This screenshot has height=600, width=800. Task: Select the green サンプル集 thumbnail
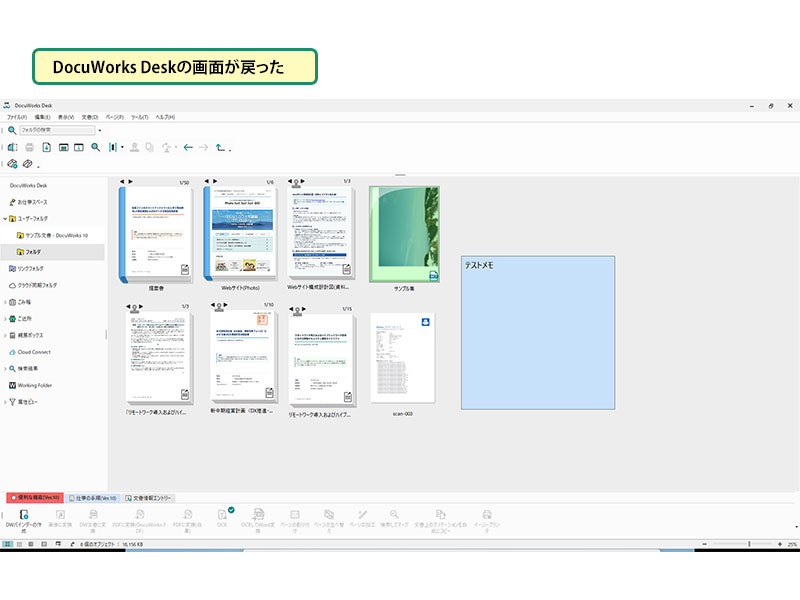coord(405,234)
